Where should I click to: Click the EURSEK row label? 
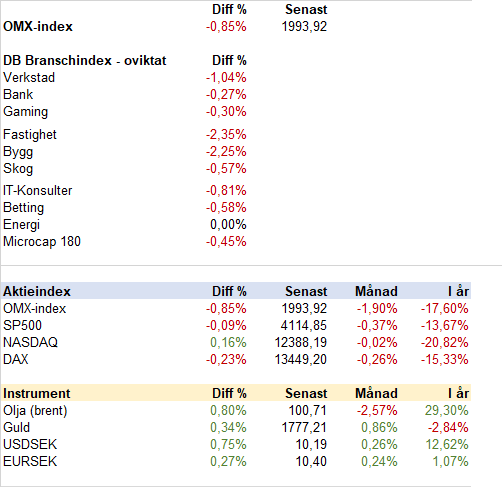pos(30,462)
